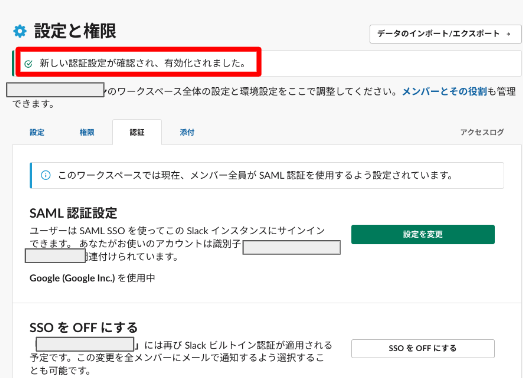
Task: Click the green checkmark success icon
Action: click(x=29, y=63)
